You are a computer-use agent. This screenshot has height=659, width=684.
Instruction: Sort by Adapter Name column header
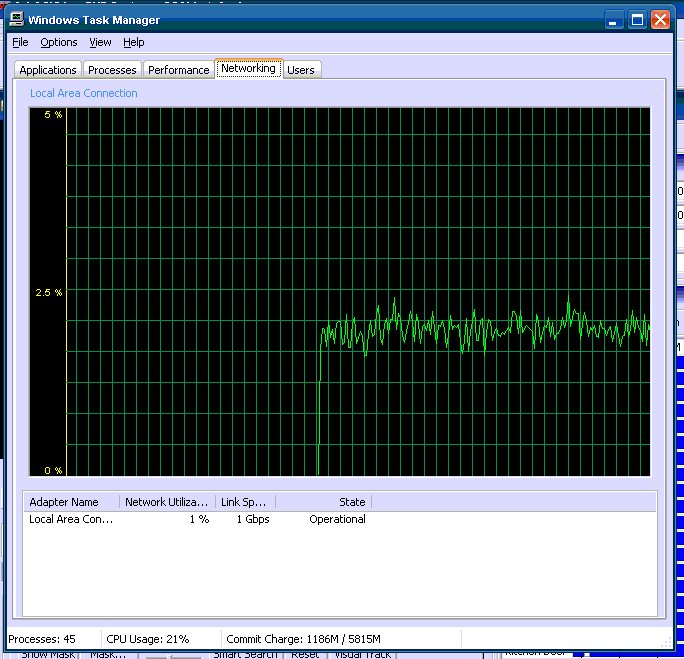pyautogui.click(x=72, y=502)
